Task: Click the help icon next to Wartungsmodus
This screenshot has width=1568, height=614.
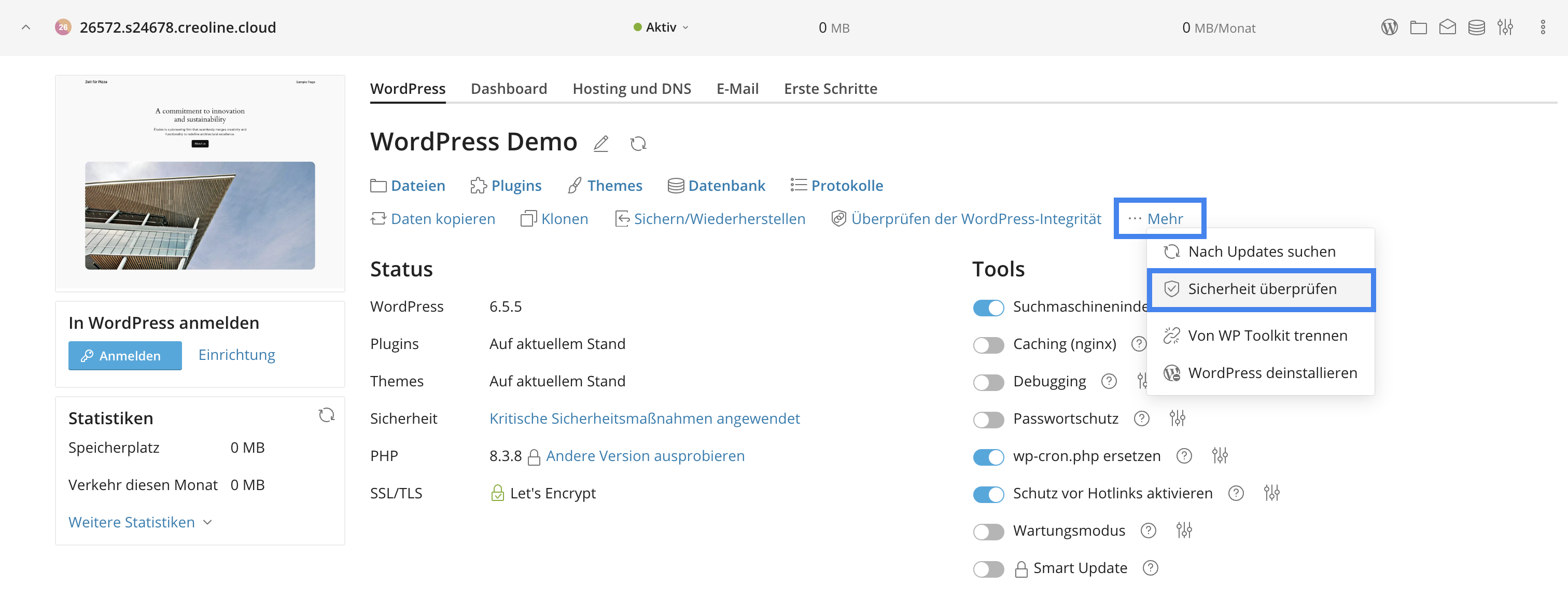Action: (1148, 530)
